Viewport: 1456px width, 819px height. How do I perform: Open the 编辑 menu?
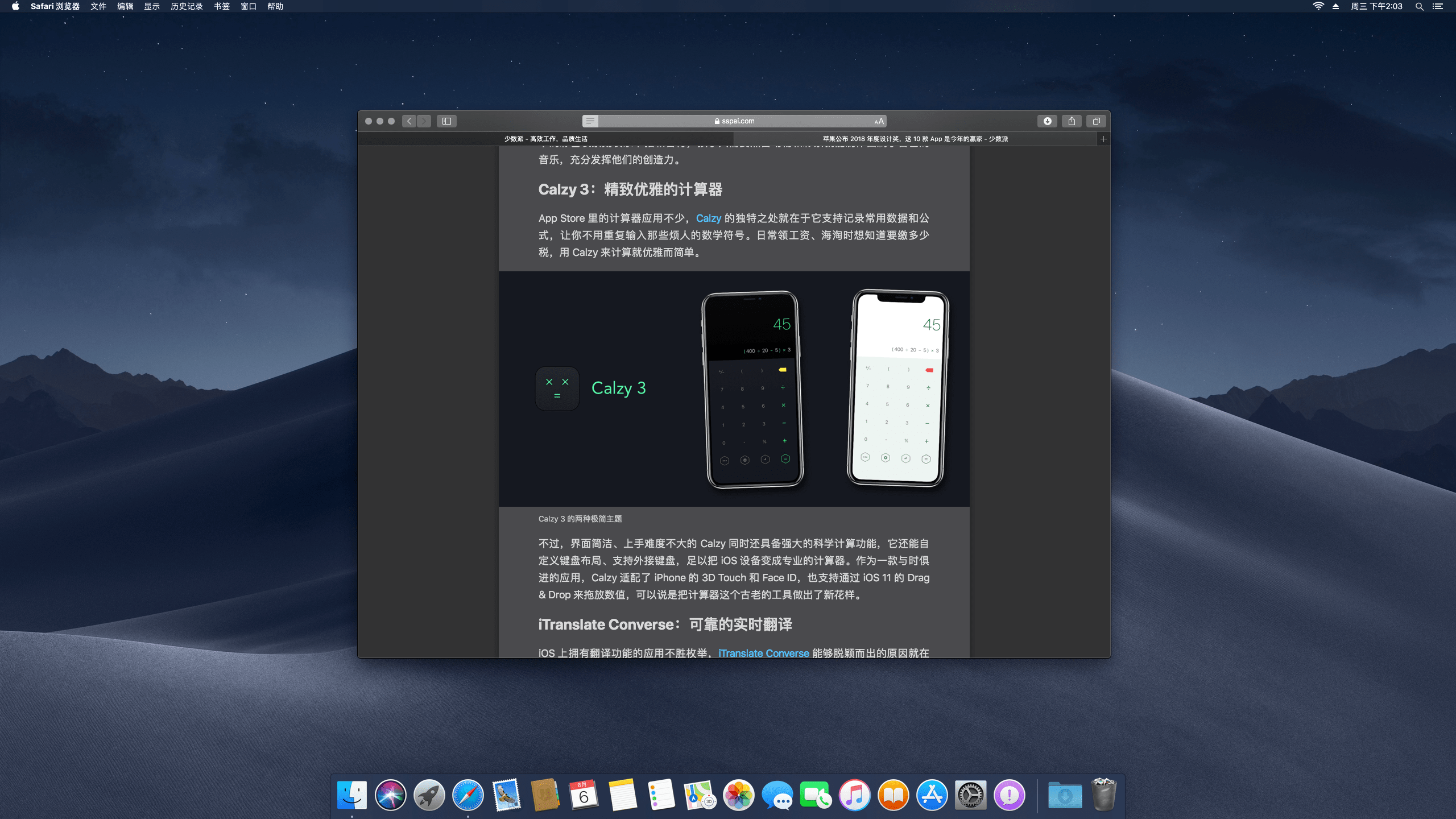click(x=125, y=6)
